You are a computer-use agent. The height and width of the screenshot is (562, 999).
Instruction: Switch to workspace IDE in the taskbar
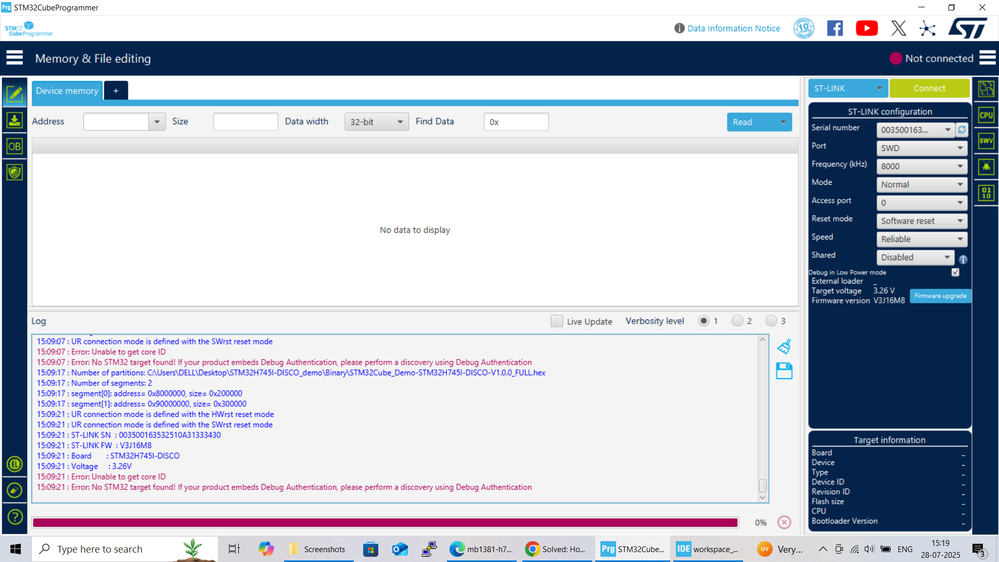click(x=707, y=549)
